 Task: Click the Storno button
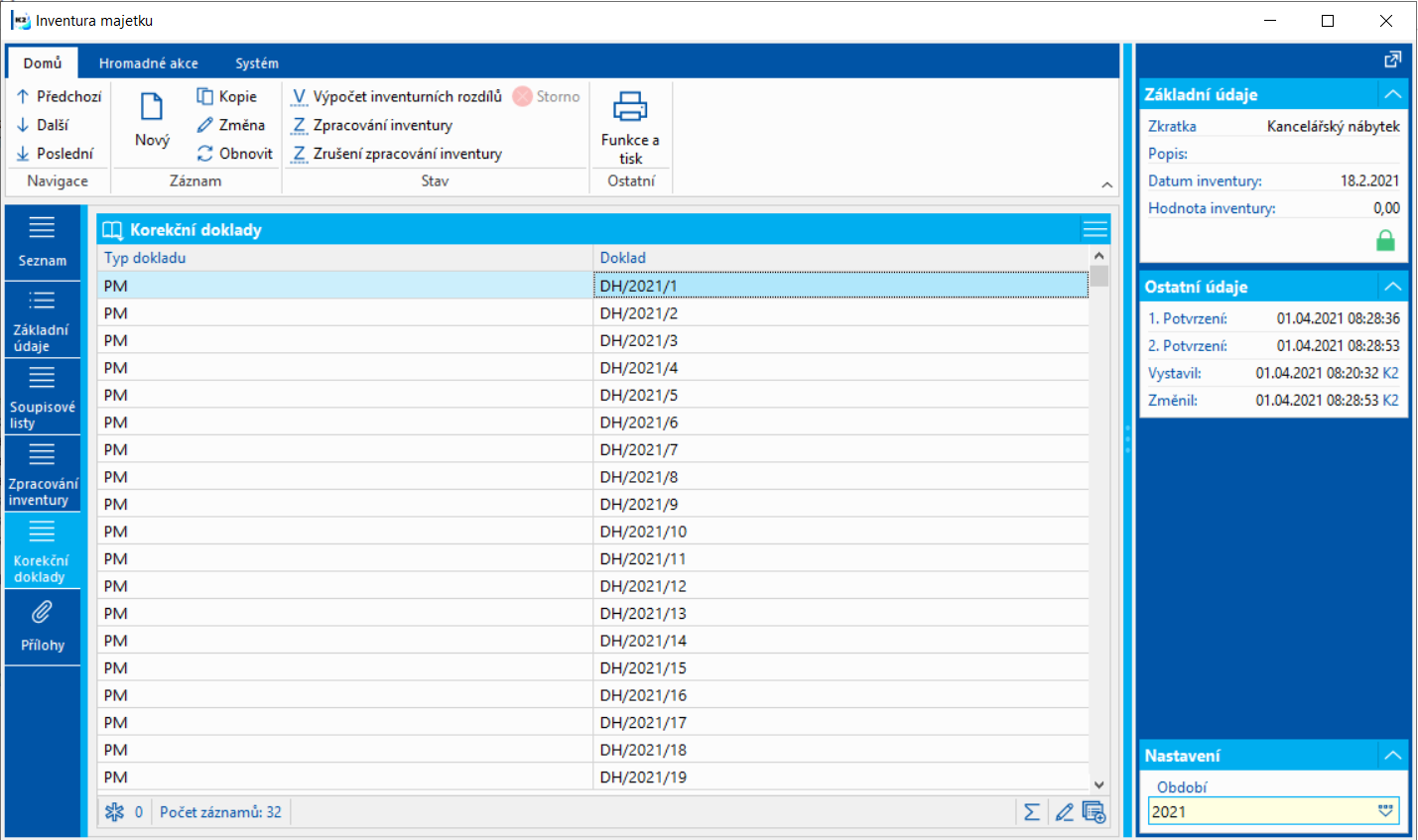tap(547, 96)
